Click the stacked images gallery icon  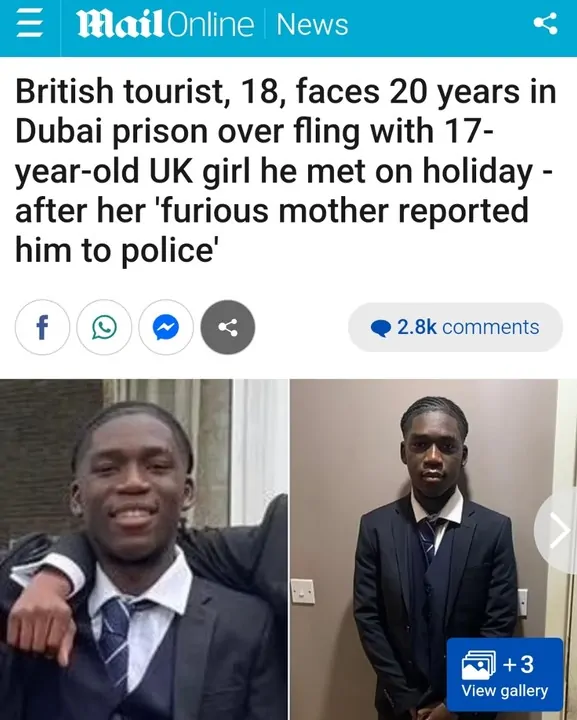click(479, 664)
